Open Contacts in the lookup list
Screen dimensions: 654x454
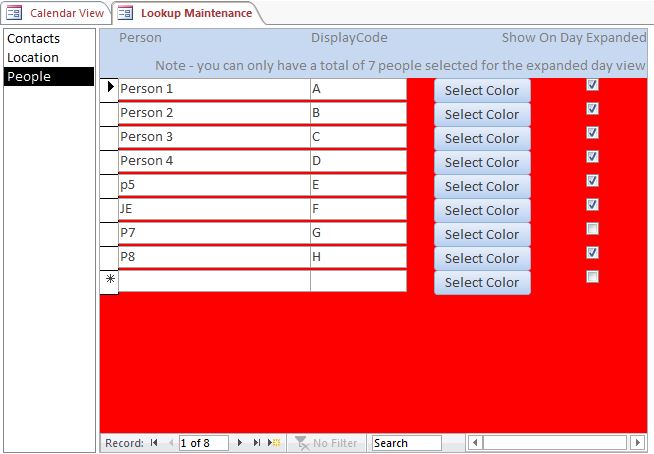pos(49,38)
